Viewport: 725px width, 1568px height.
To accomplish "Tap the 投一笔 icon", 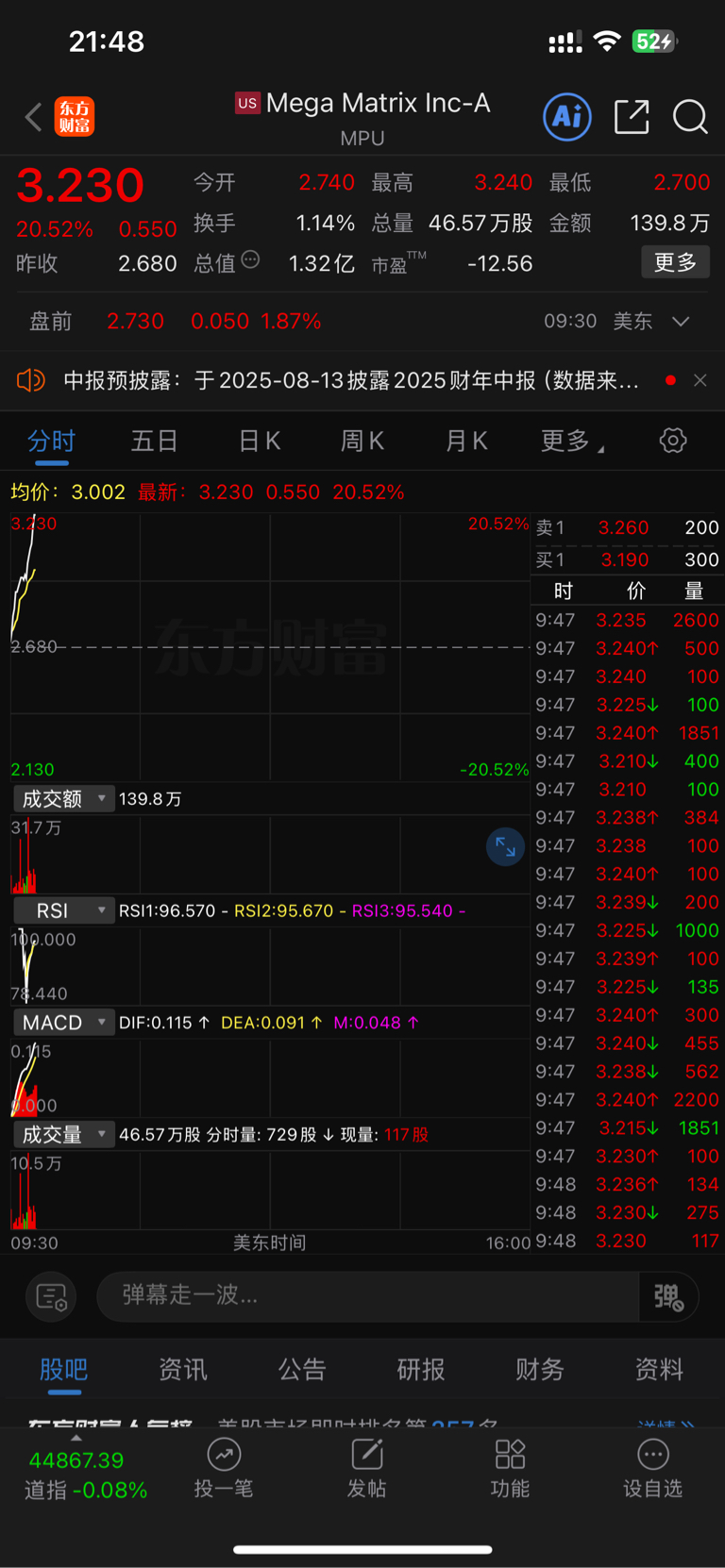I will tap(224, 1469).
